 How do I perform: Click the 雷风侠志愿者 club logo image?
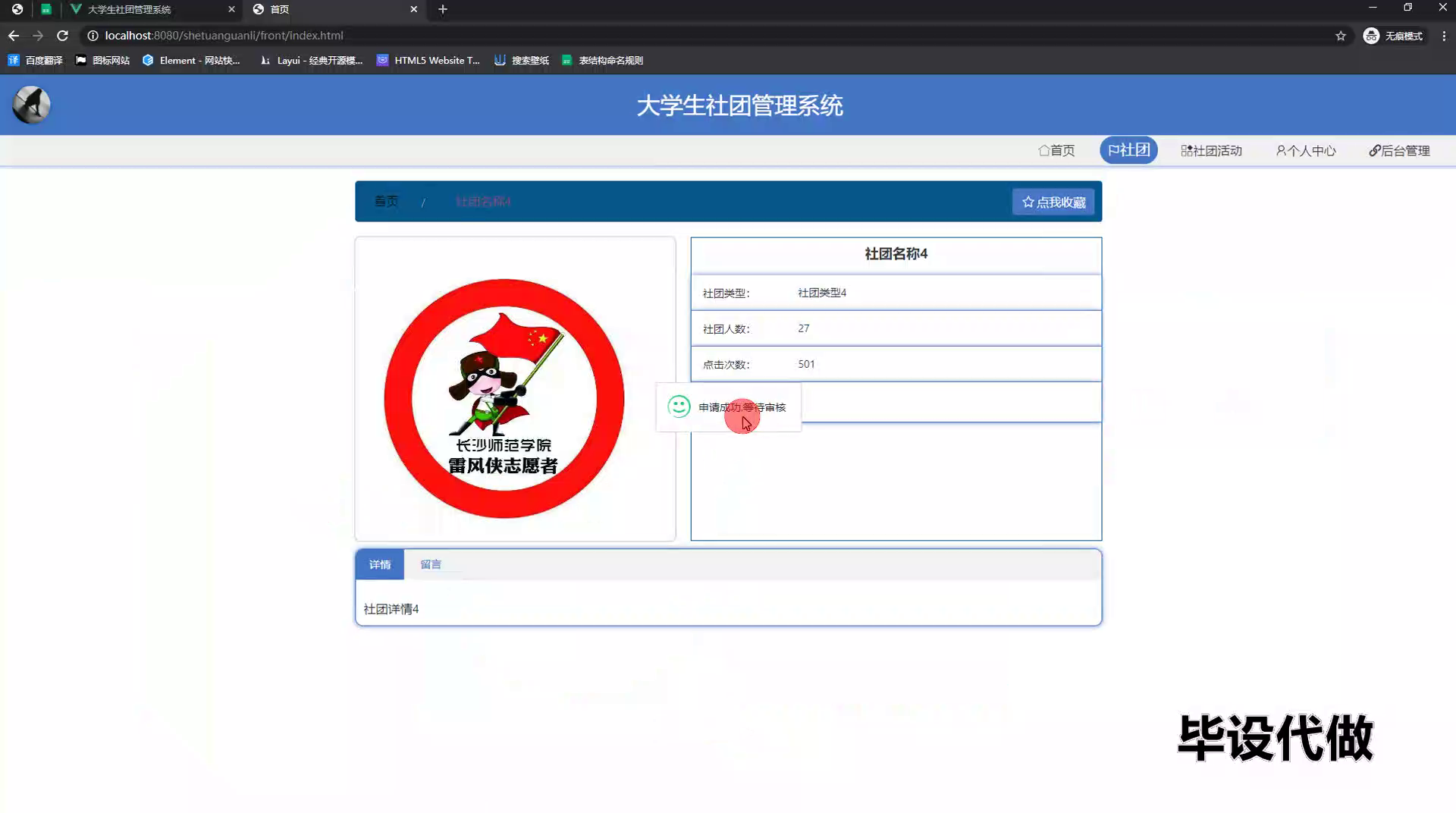[504, 398]
